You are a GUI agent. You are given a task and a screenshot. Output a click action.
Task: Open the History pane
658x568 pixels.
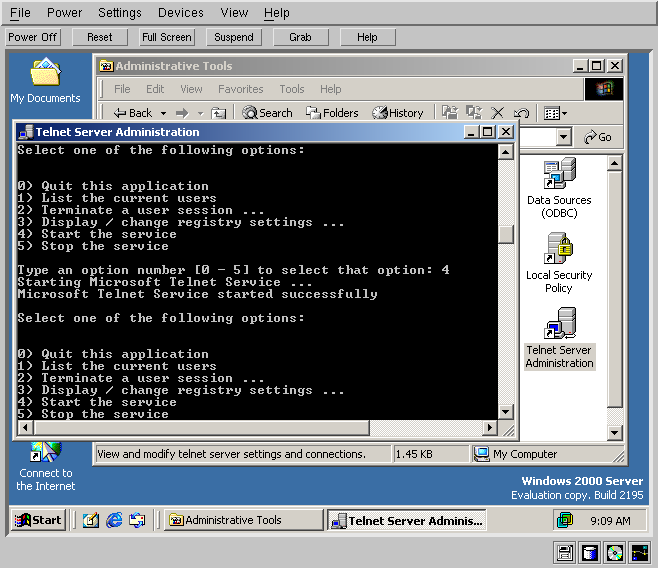[398, 113]
